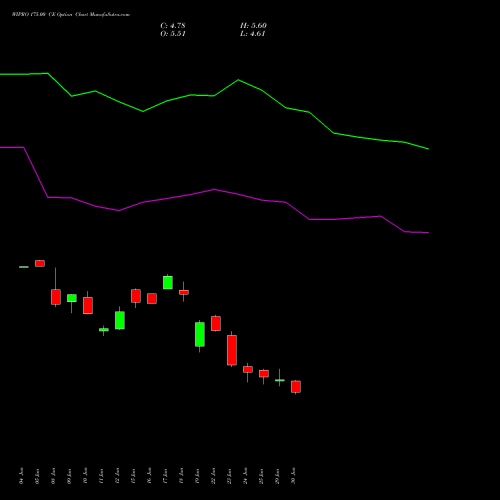Click the open value "O: 5.51"
The image size is (500, 500).
tap(173, 34)
